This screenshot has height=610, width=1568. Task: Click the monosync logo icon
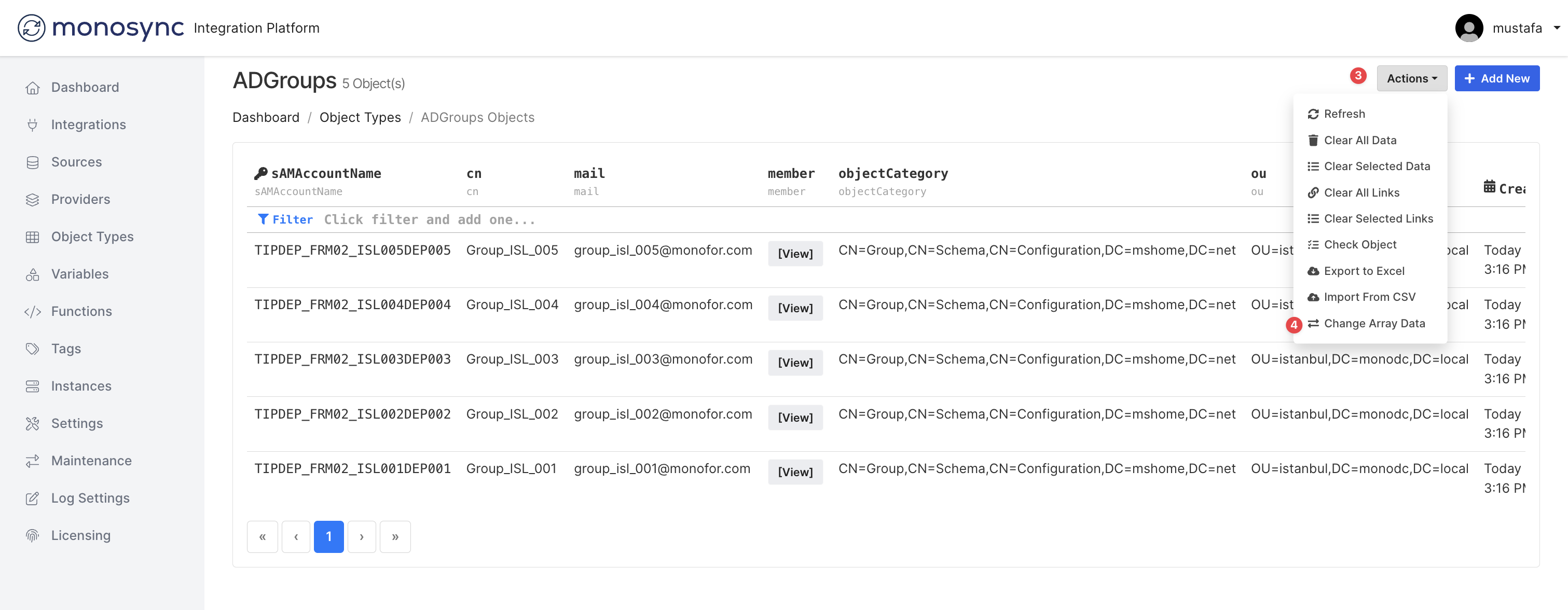[32, 28]
